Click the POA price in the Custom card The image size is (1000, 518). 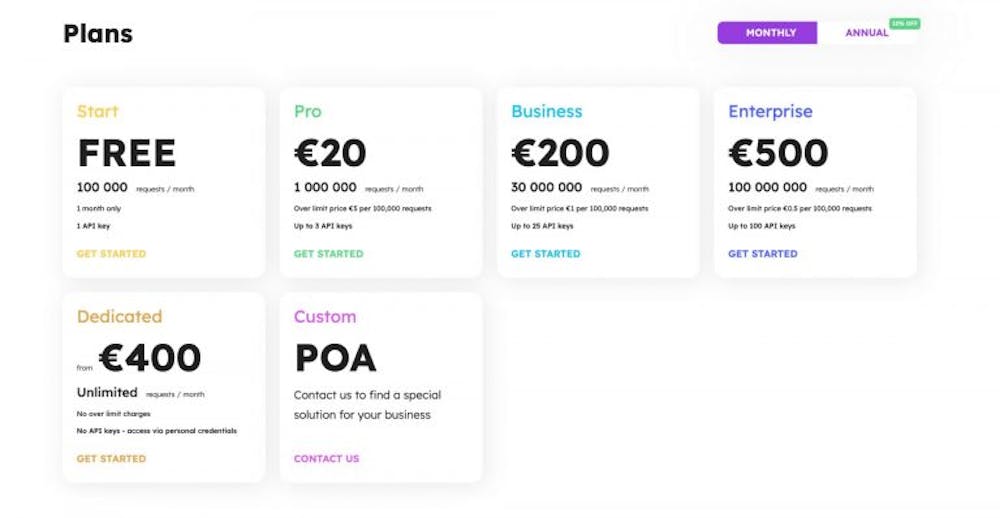point(335,358)
